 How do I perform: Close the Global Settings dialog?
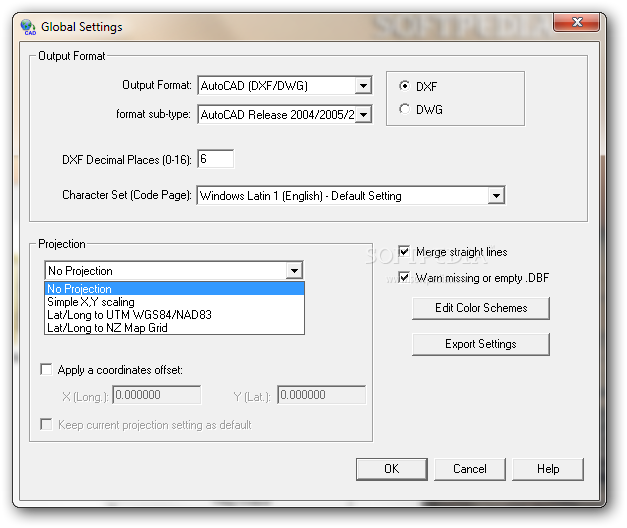pos(576,22)
